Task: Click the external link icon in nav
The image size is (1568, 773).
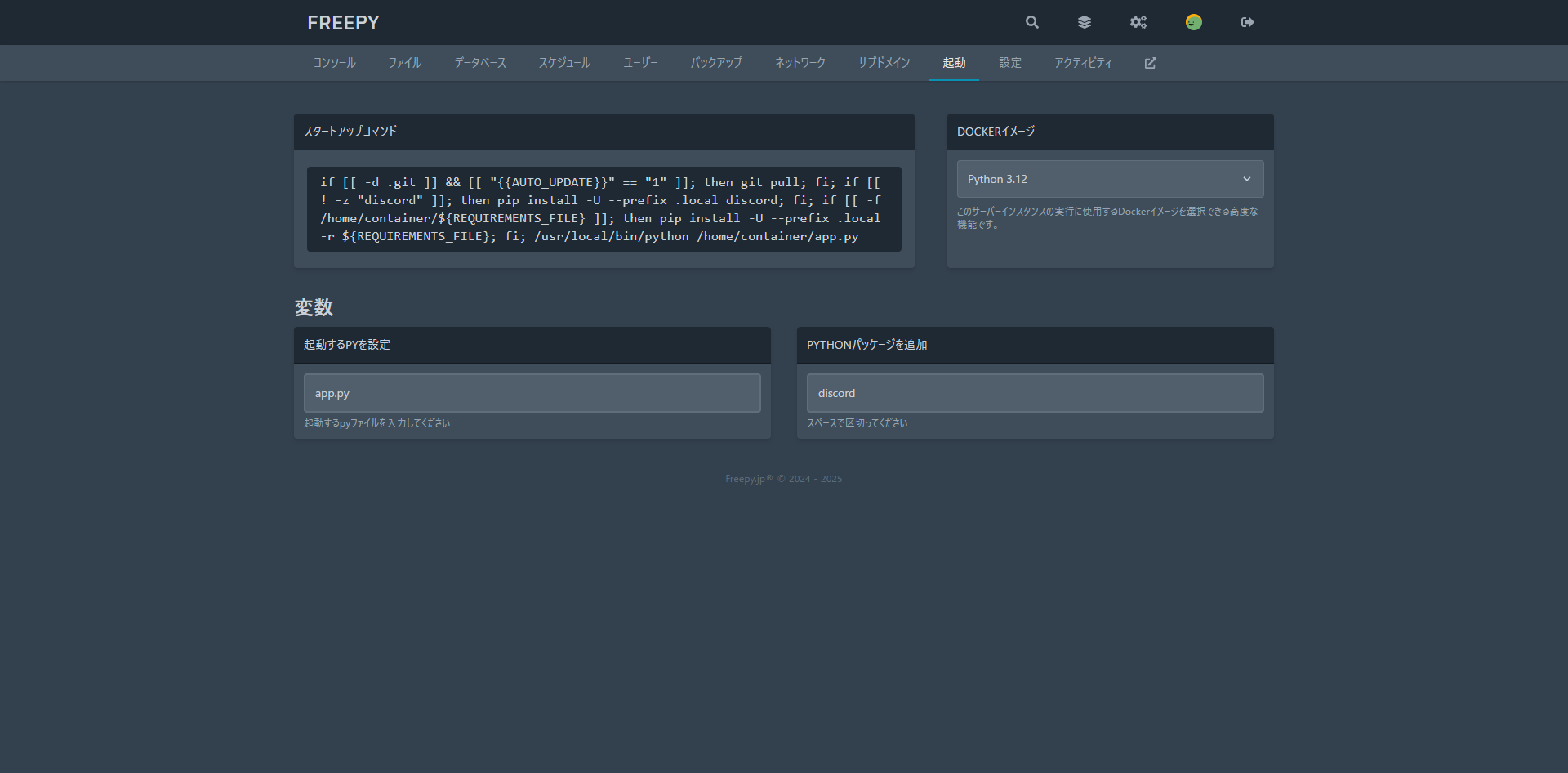Action: [x=1150, y=63]
